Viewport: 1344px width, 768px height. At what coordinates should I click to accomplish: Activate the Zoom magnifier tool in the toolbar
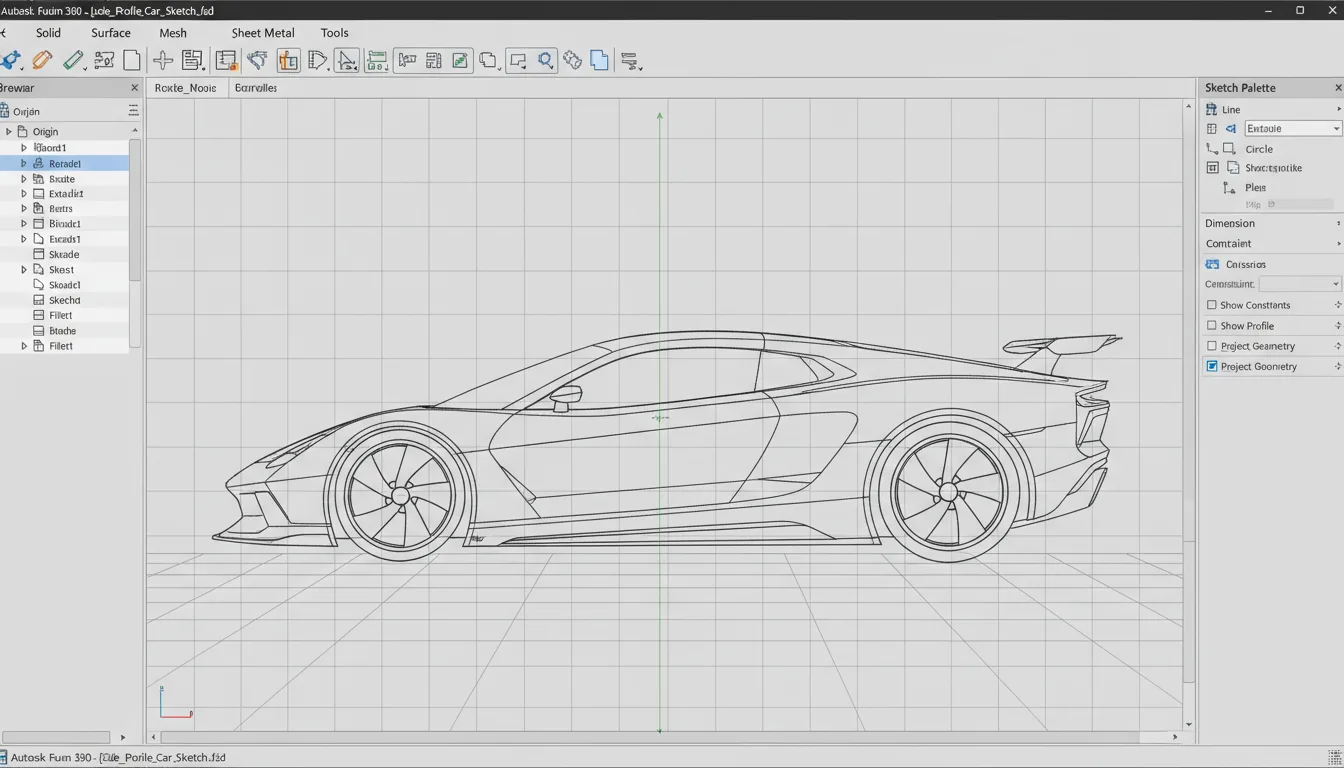(545, 60)
